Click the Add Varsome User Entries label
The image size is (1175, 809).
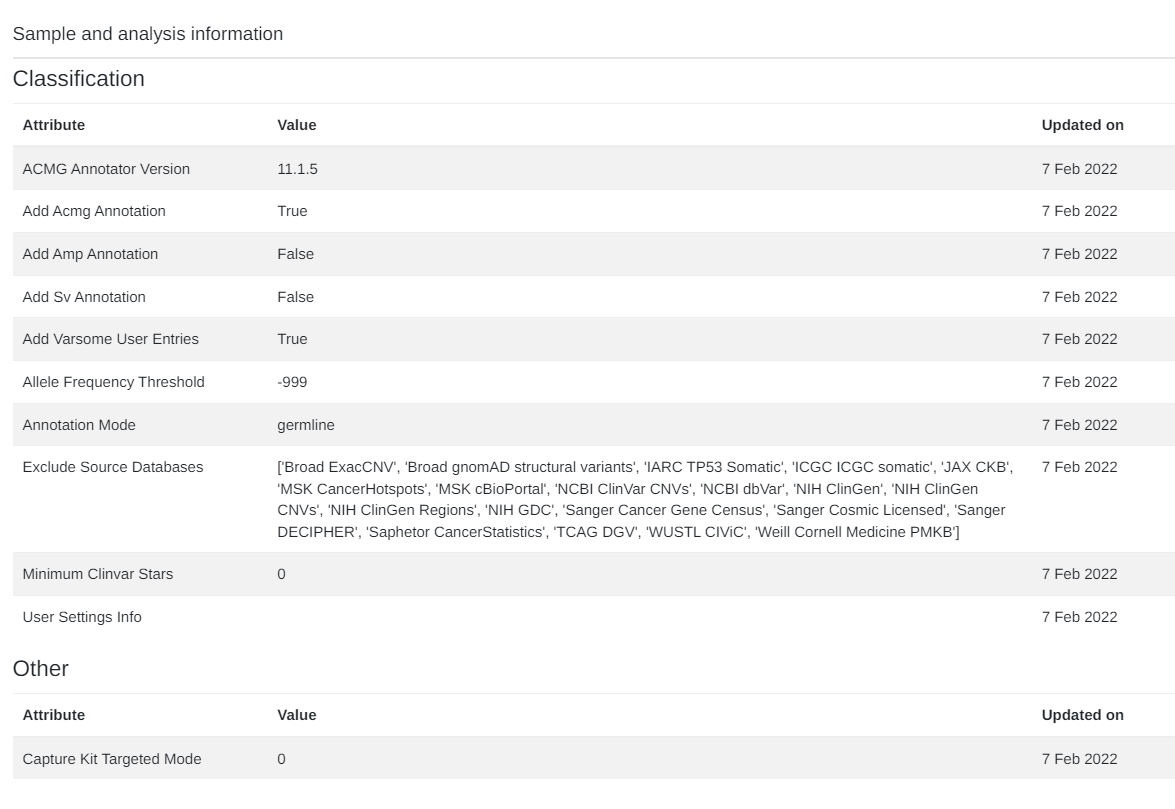click(x=111, y=339)
